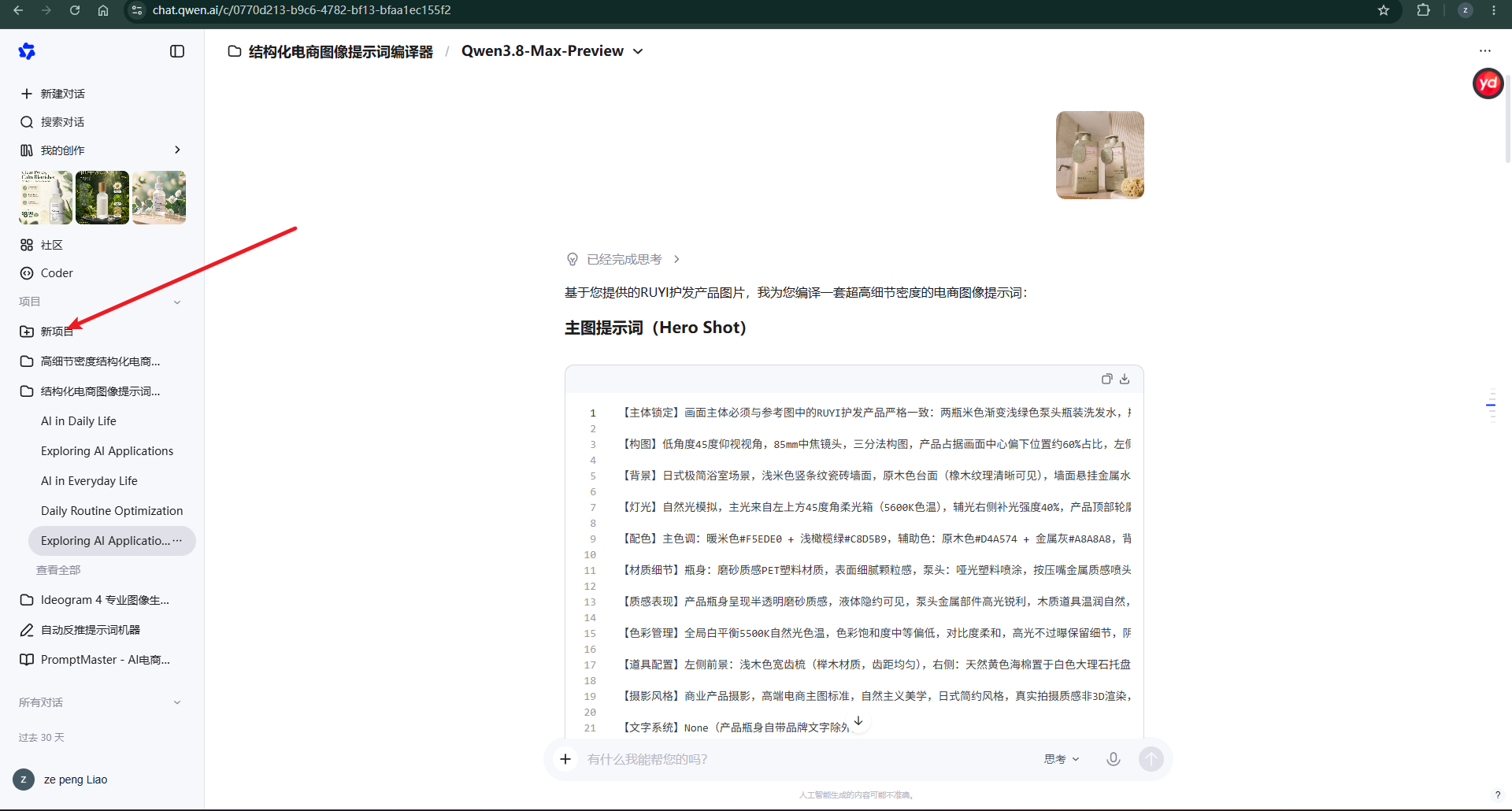Open browser three-dot menu
The width and height of the screenshot is (1512, 811).
(x=1494, y=10)
